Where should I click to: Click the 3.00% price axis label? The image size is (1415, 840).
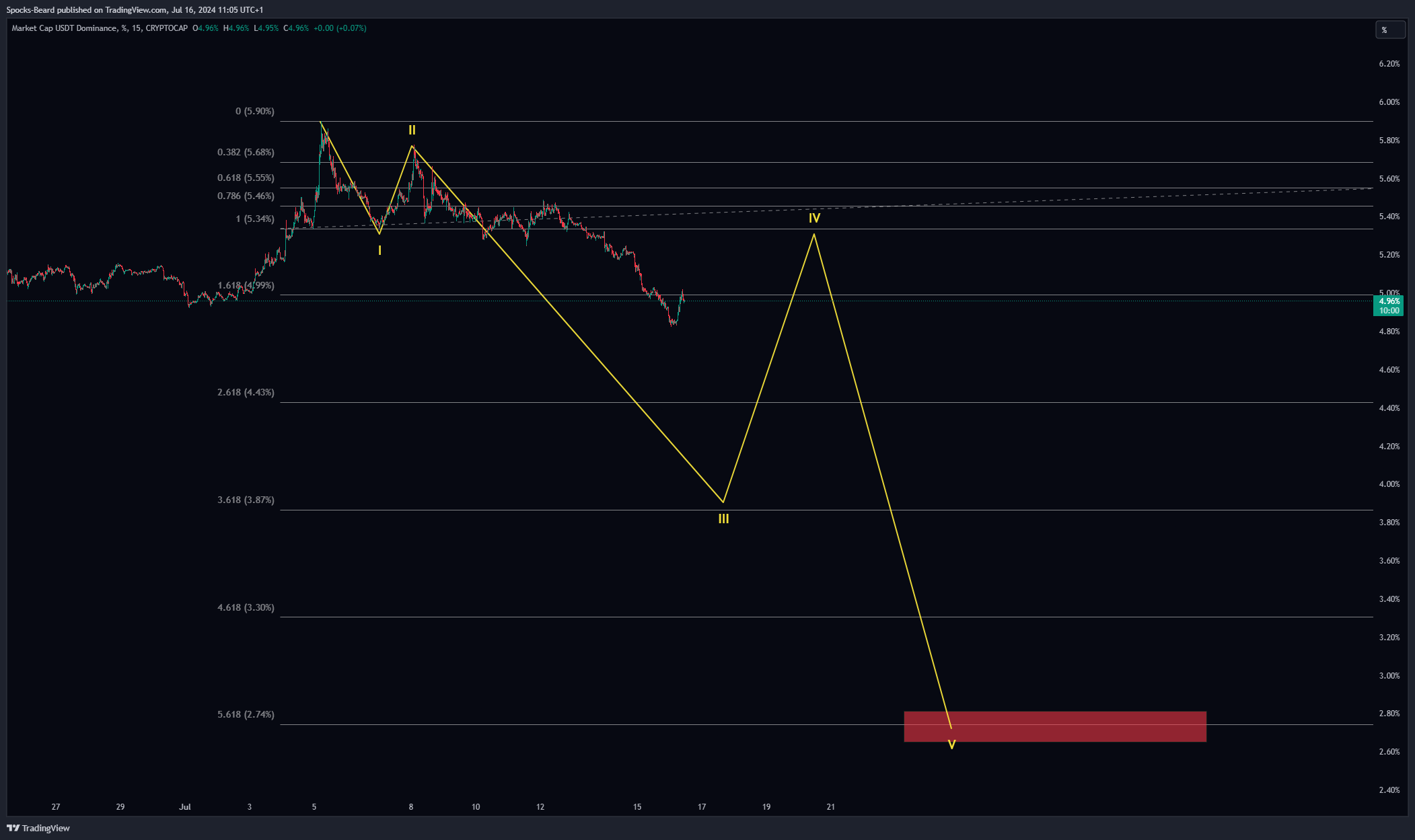coord(1389,676)
